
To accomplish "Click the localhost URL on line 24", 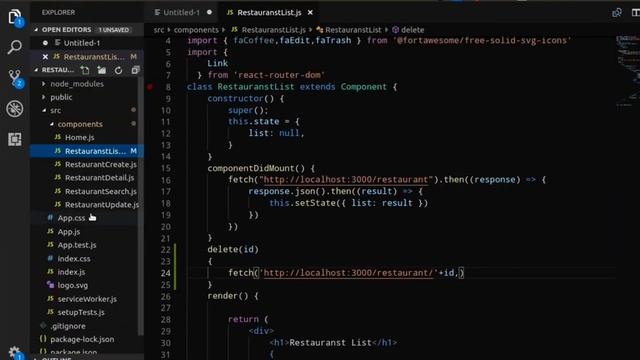I will click(348, 273).
